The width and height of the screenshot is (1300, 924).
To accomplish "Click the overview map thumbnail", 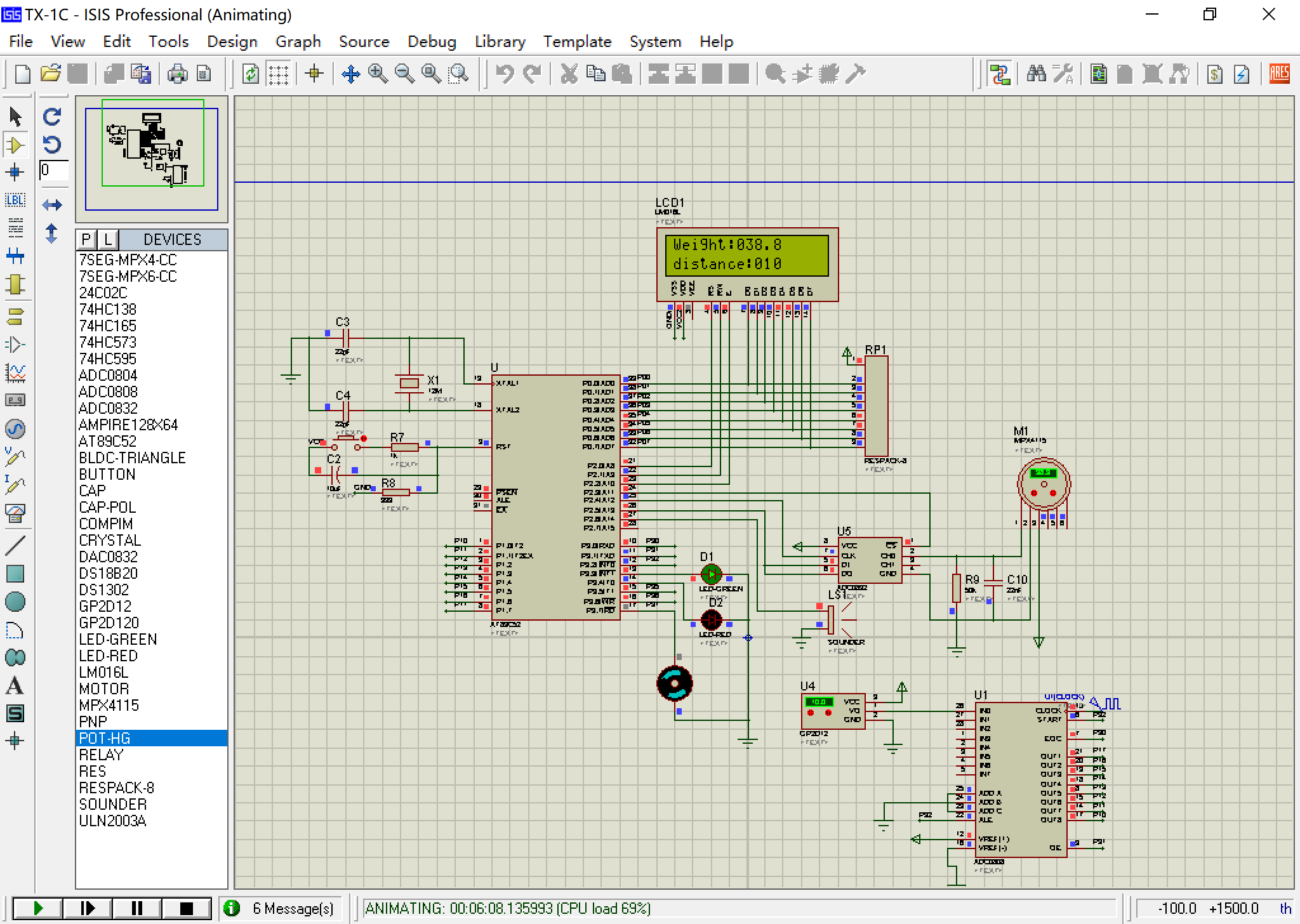I will pyautogui.click(x=152, y=159).
